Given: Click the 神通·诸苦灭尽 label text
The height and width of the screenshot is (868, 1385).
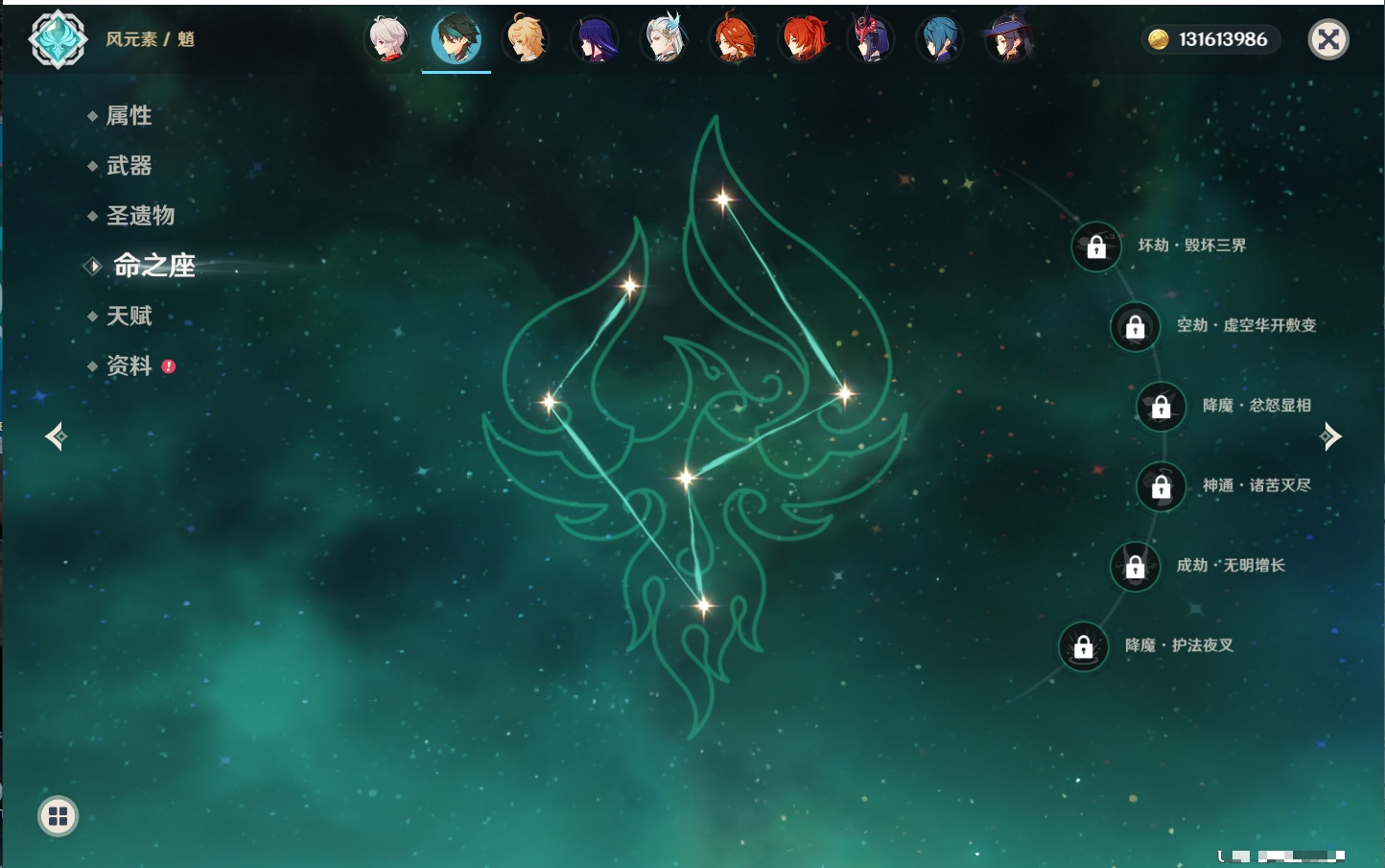Looking at the screenshot, I should coord(1257,485).
